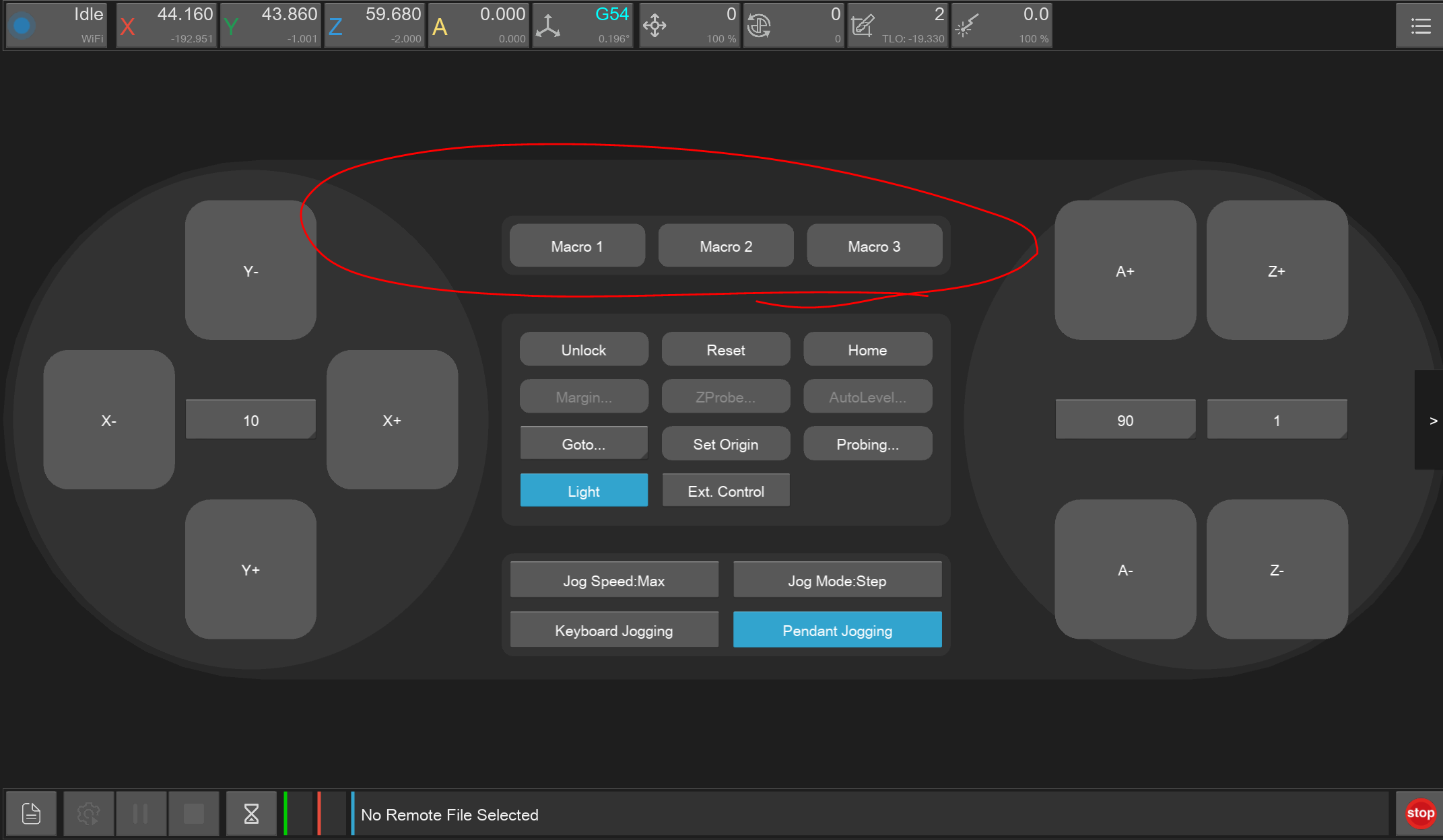Click the feed rate move icon
1443x840 pixels.
655,26
